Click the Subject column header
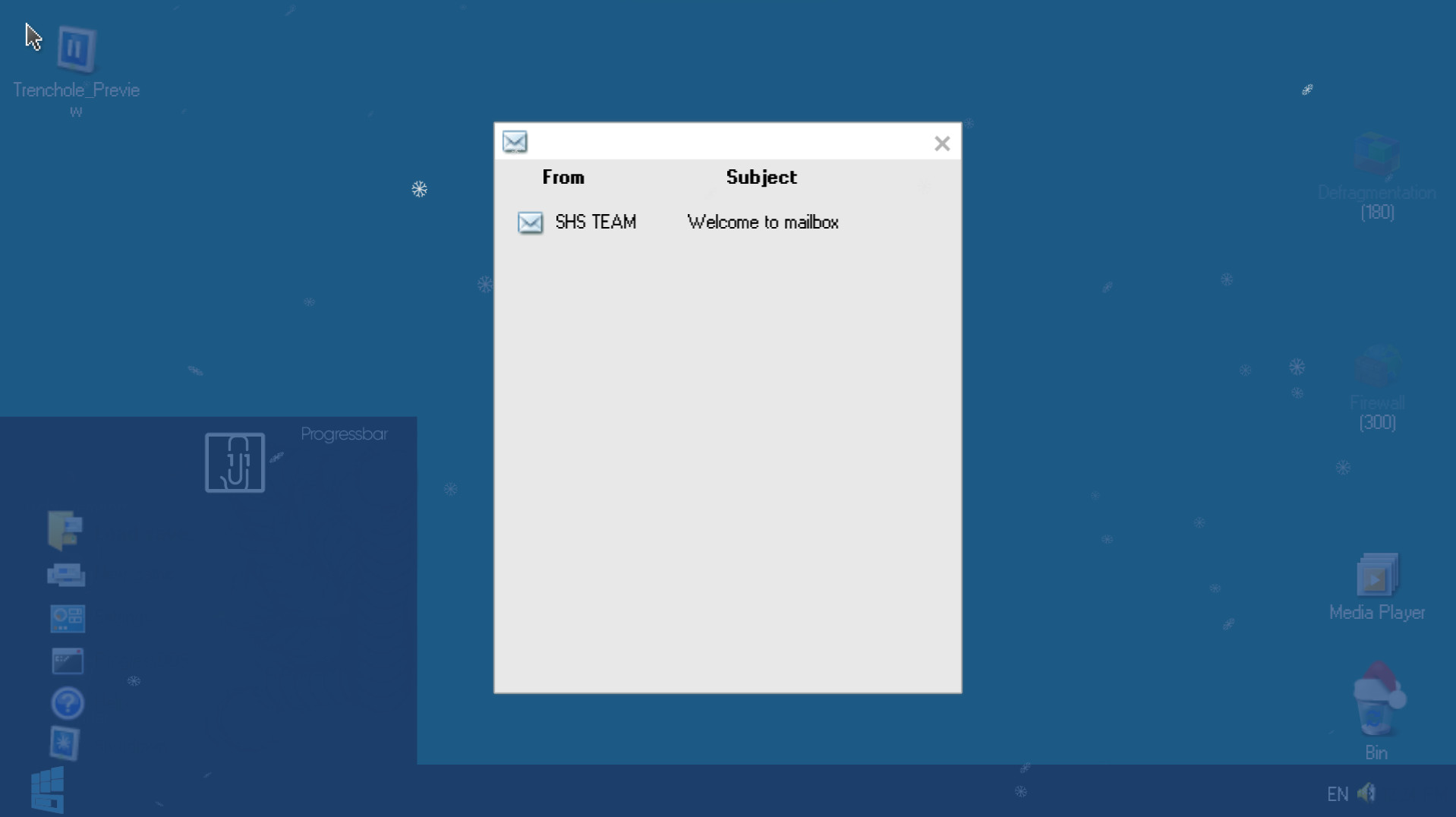The height and width of the screenshot is (817, 1456). tap(761, 178)
